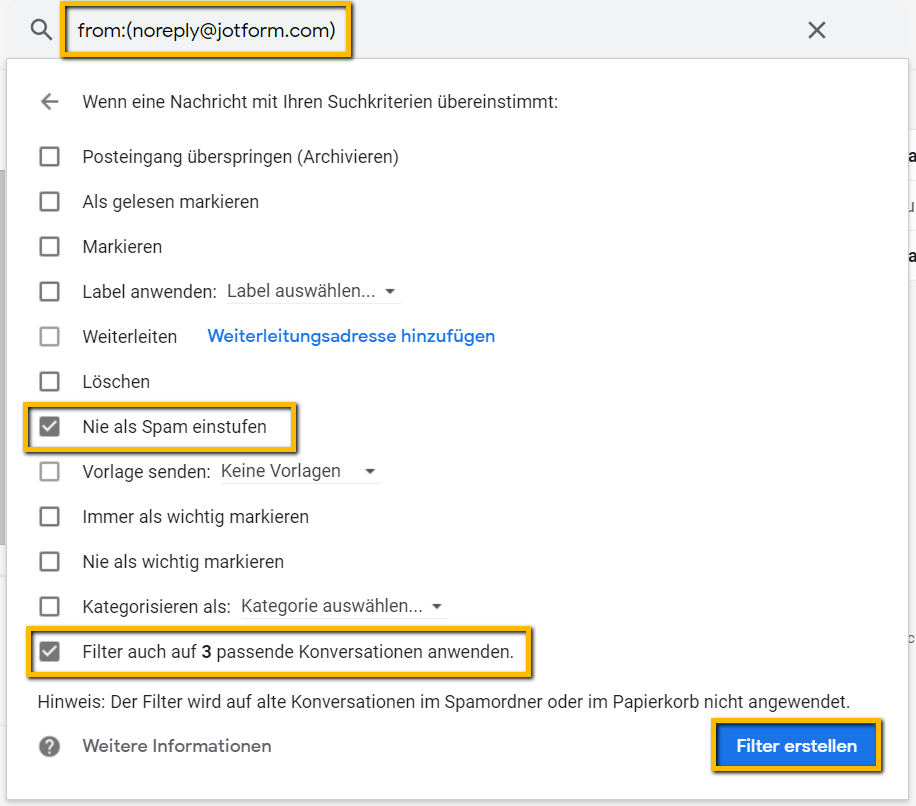This screenshot has width=916, height=806.
Task: Tick the 'Kategorisieren als' checkbox
Action: (49, 607)
